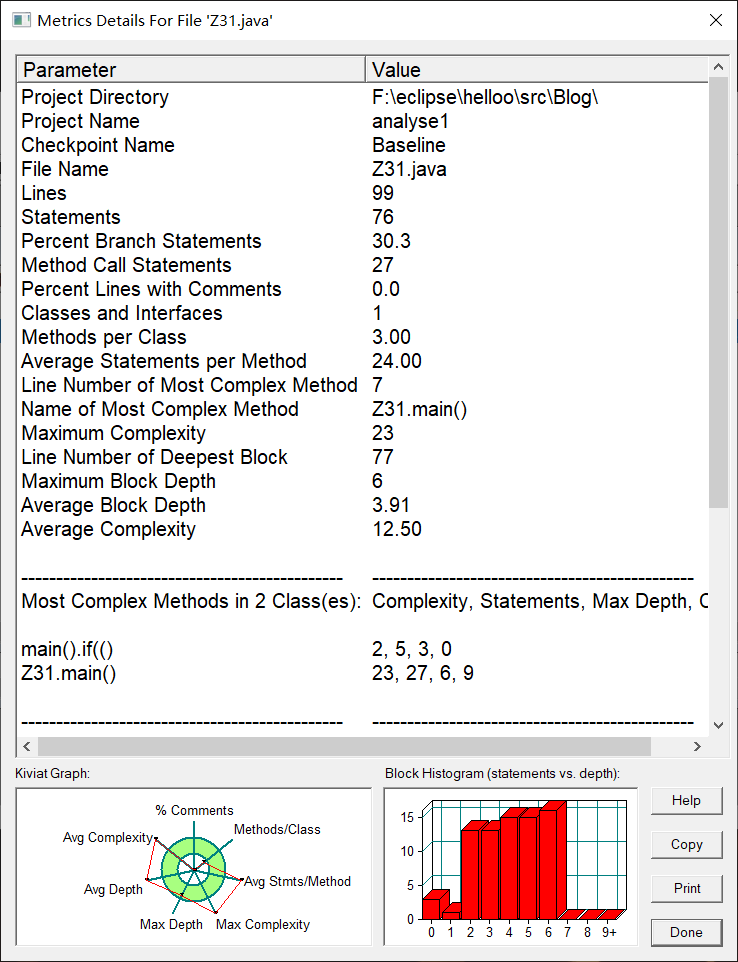Click the value 30.3
Screen dimensions: 738x962
(391, 240)
